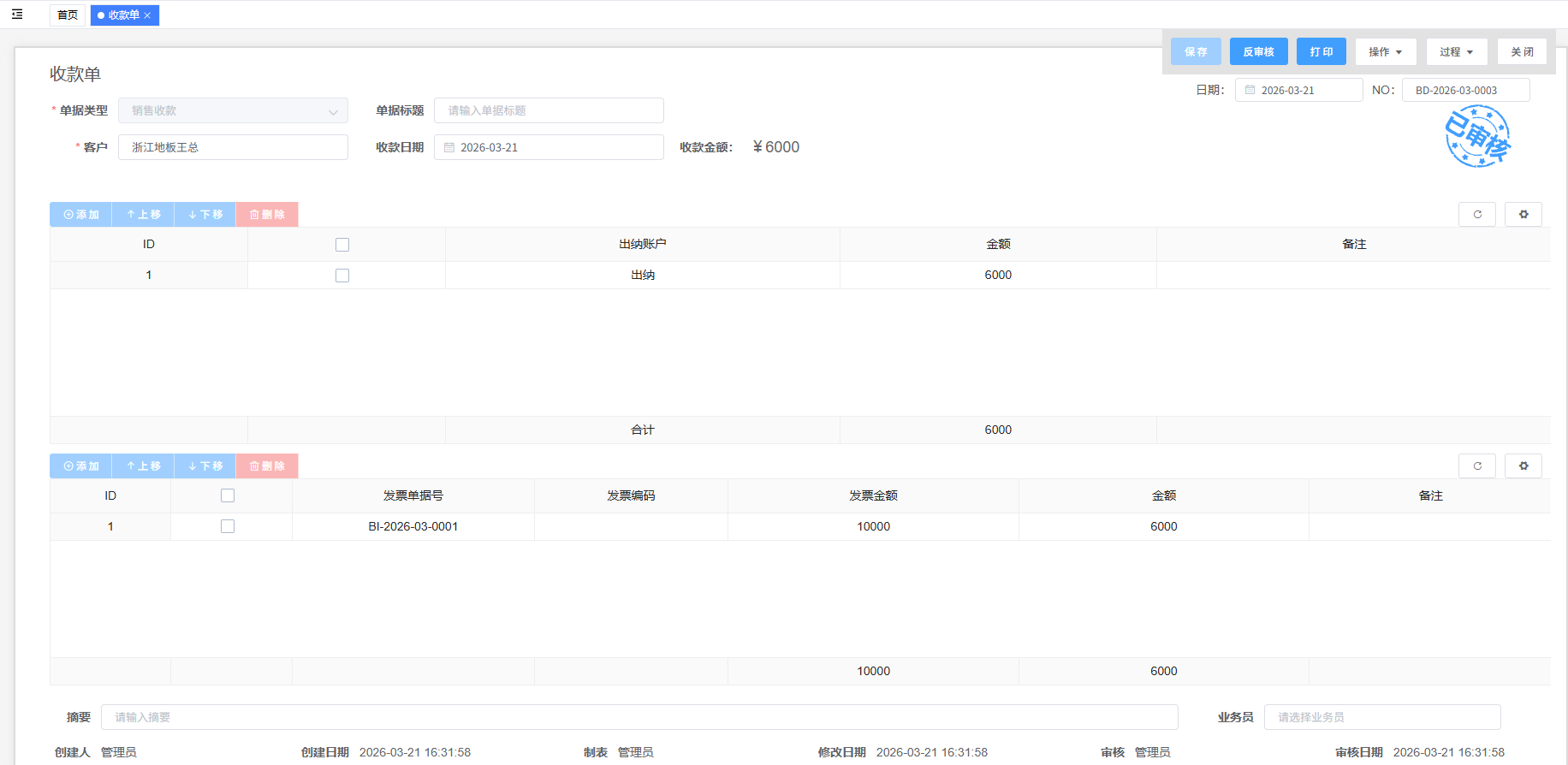The width and height of the screenshot is (1568, 765).
Task: Open the 操作 dropdown menu
Action: coord(1385,52)
